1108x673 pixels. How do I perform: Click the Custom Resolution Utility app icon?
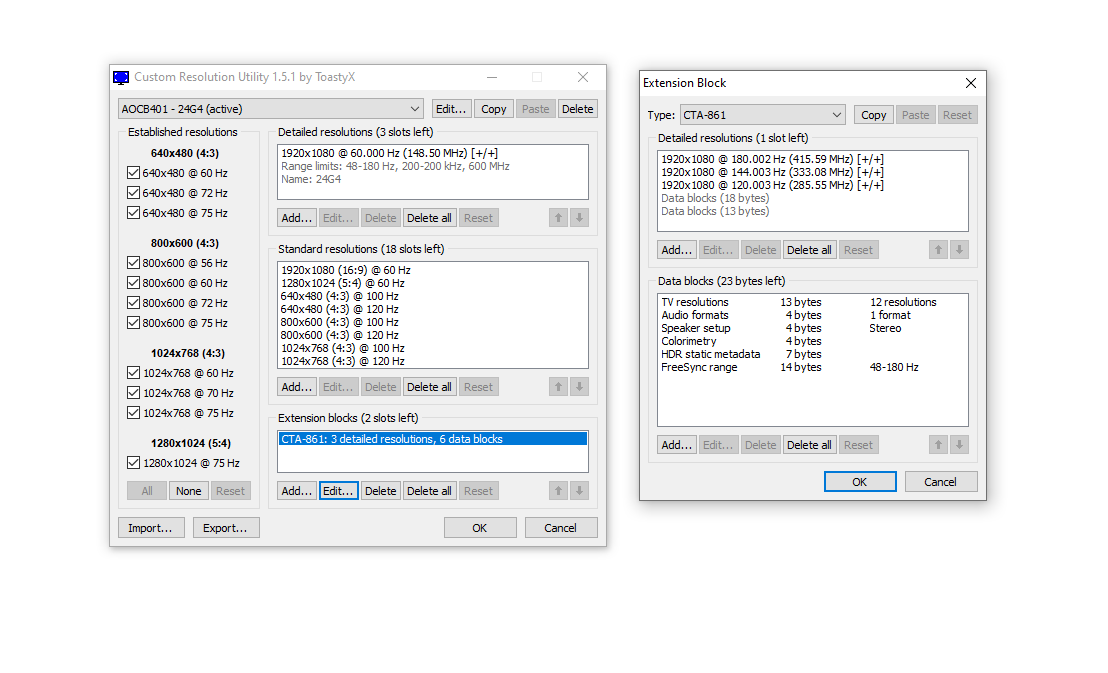122,77
